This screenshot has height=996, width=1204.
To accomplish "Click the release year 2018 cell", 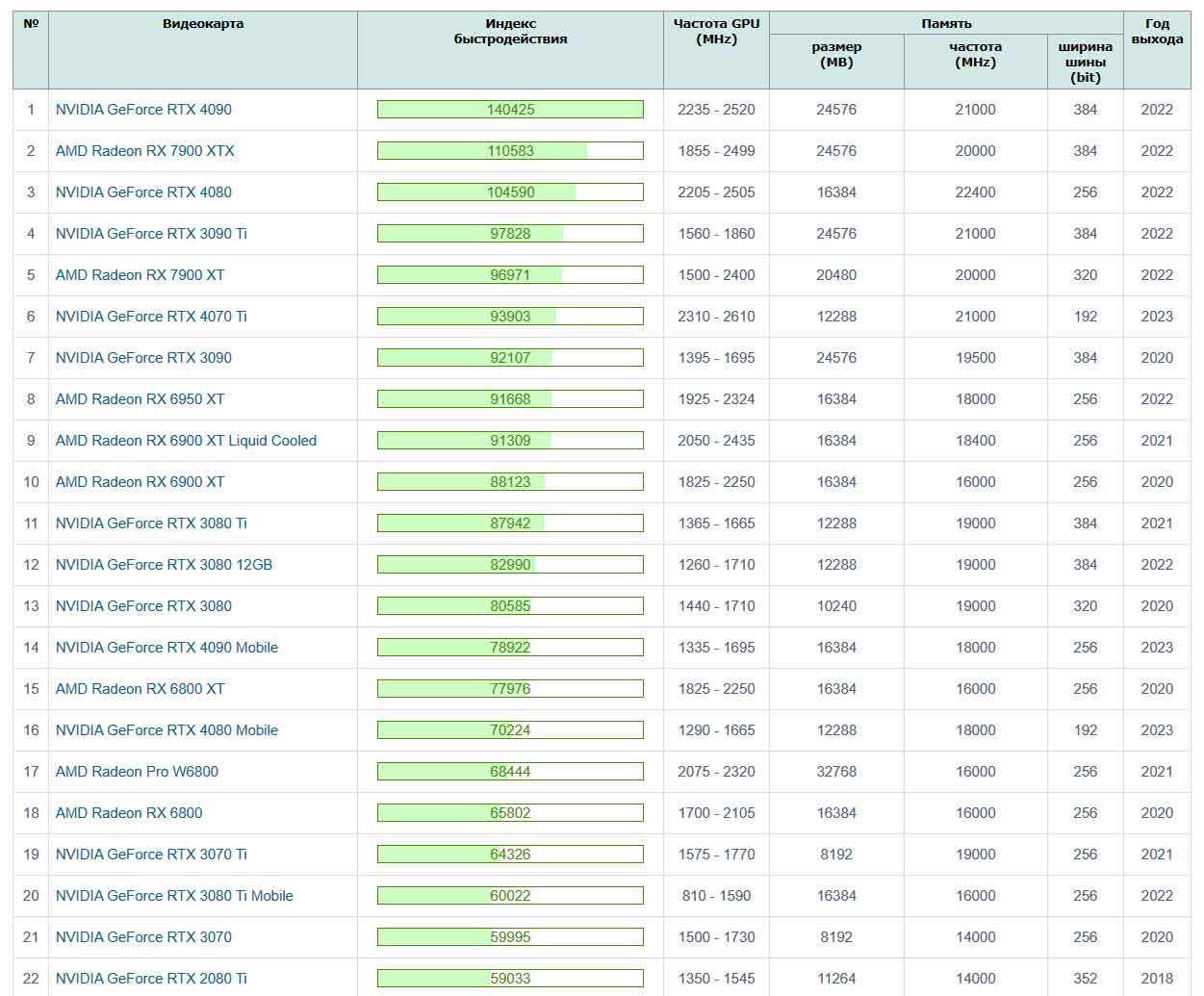I will 1157,979.
